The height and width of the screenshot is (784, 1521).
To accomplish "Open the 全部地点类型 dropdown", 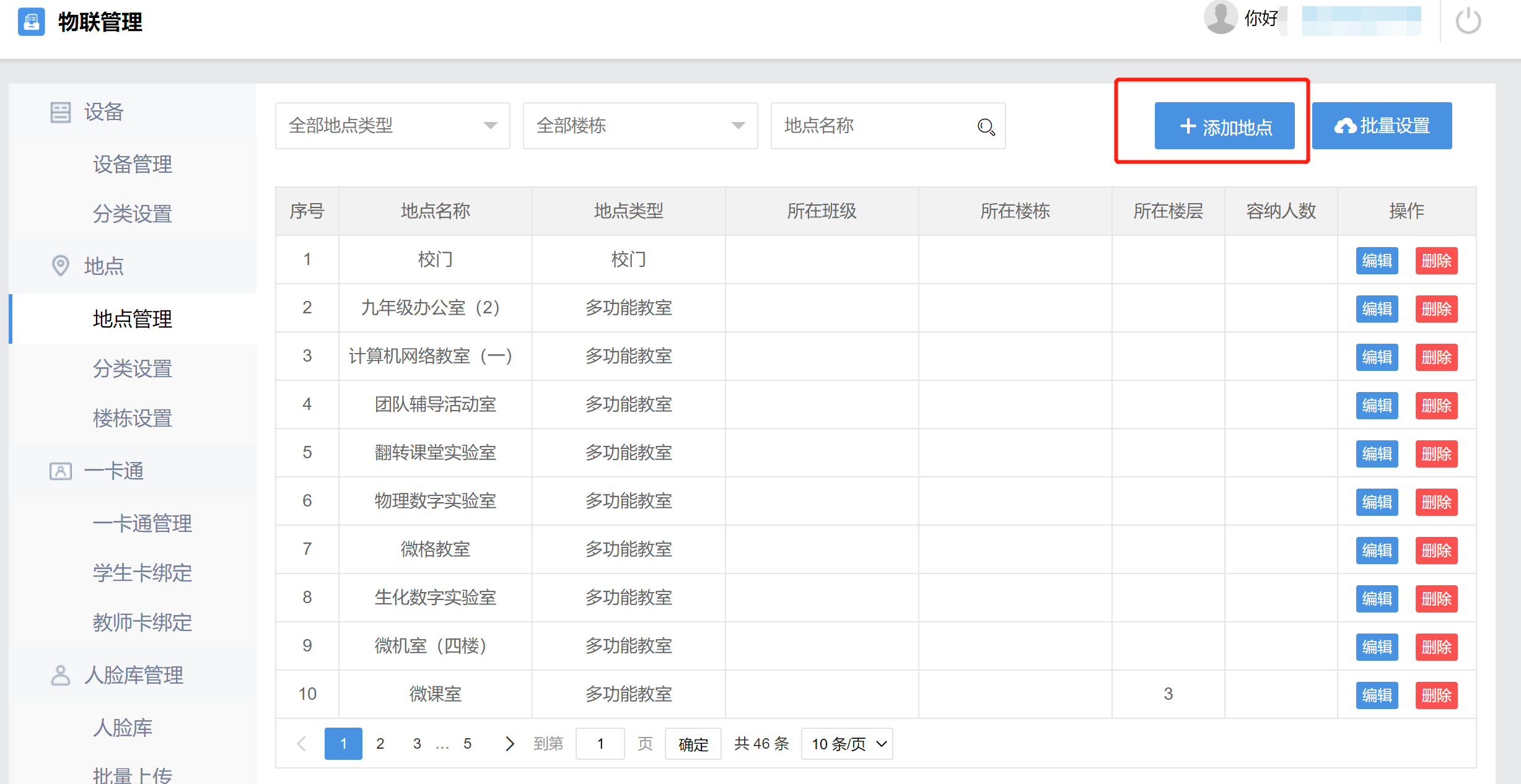I will tap(392, 126).
